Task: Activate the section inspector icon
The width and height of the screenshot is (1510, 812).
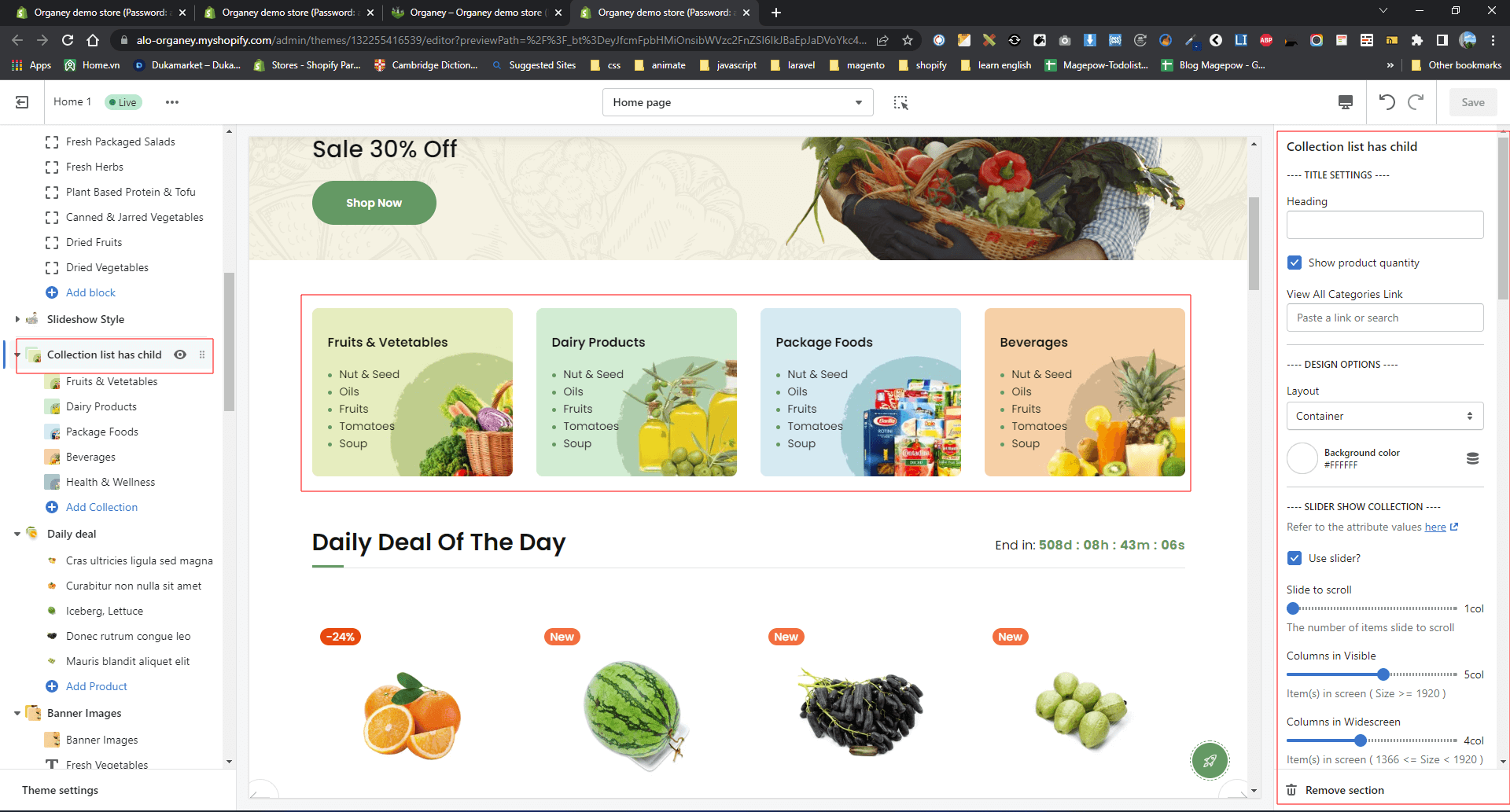Action: 901,102
